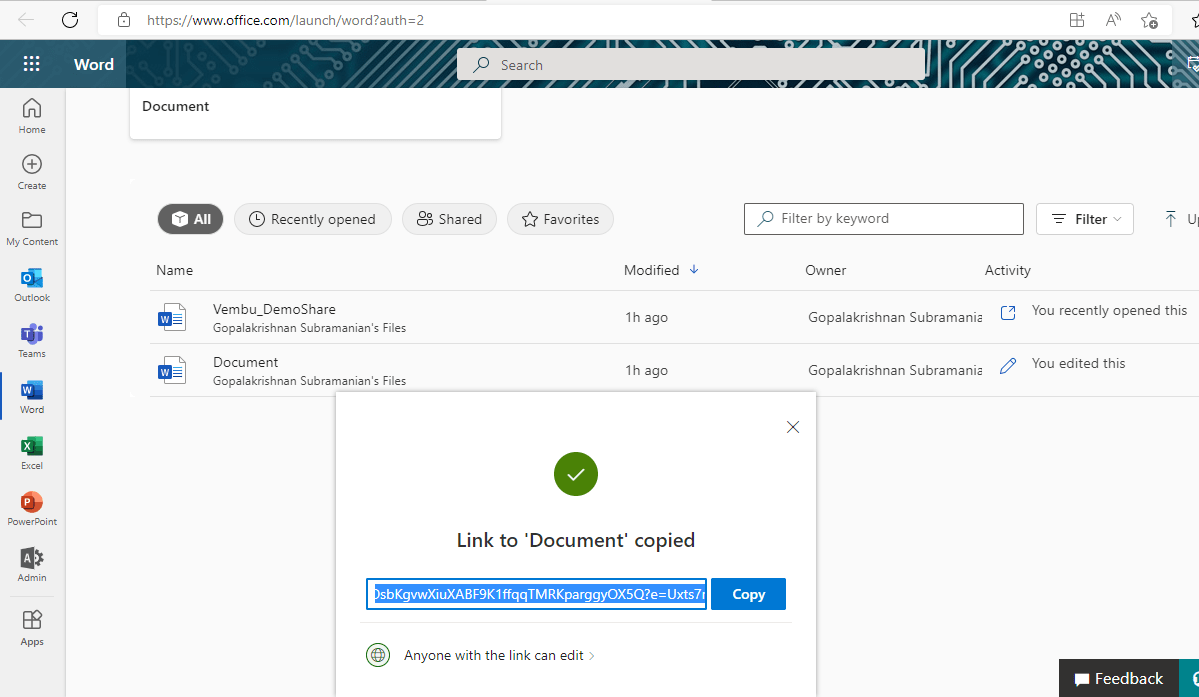The width and height of the screenshot is (1199, 697).
Task: Click the Owner column header
Action: (x=826, y=270)
